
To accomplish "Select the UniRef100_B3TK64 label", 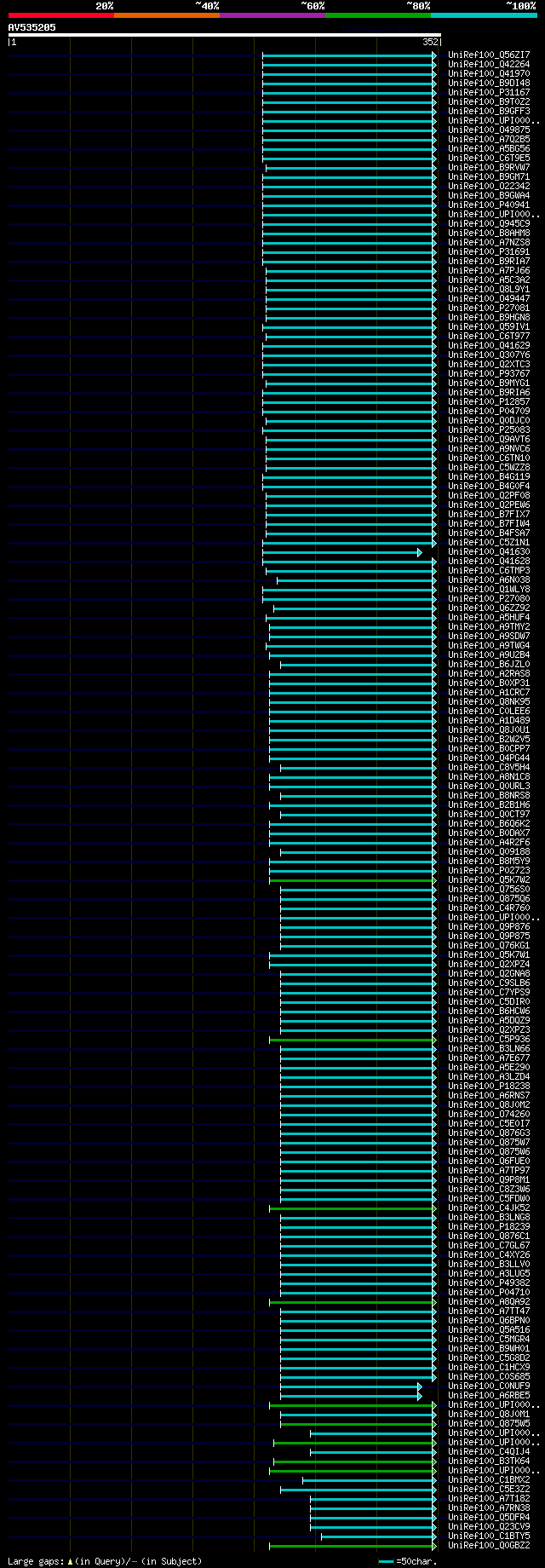I will click(x=489, y=1461).
